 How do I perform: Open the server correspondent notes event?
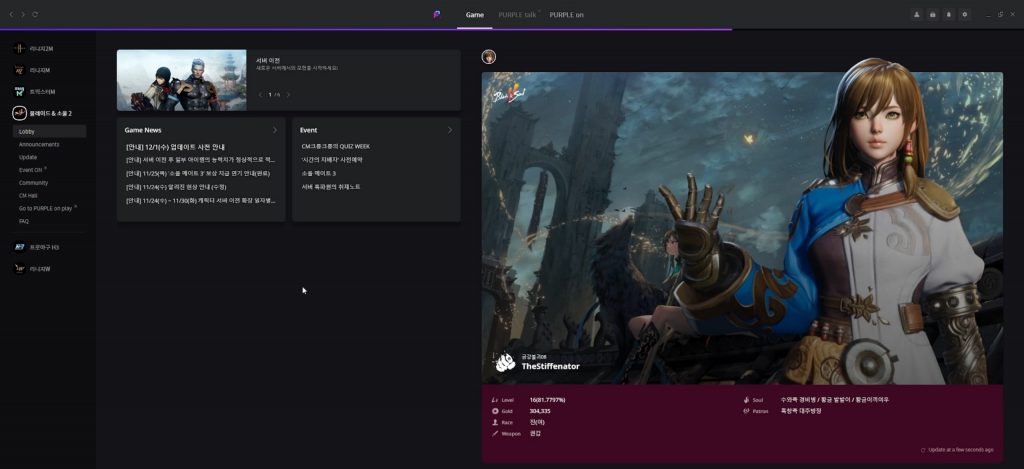(330, 187)
